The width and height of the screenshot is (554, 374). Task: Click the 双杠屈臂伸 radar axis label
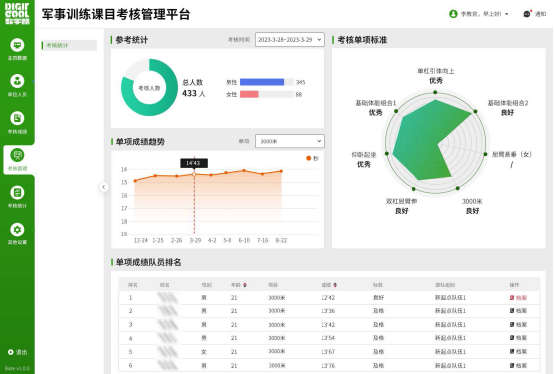pos(401,201)
